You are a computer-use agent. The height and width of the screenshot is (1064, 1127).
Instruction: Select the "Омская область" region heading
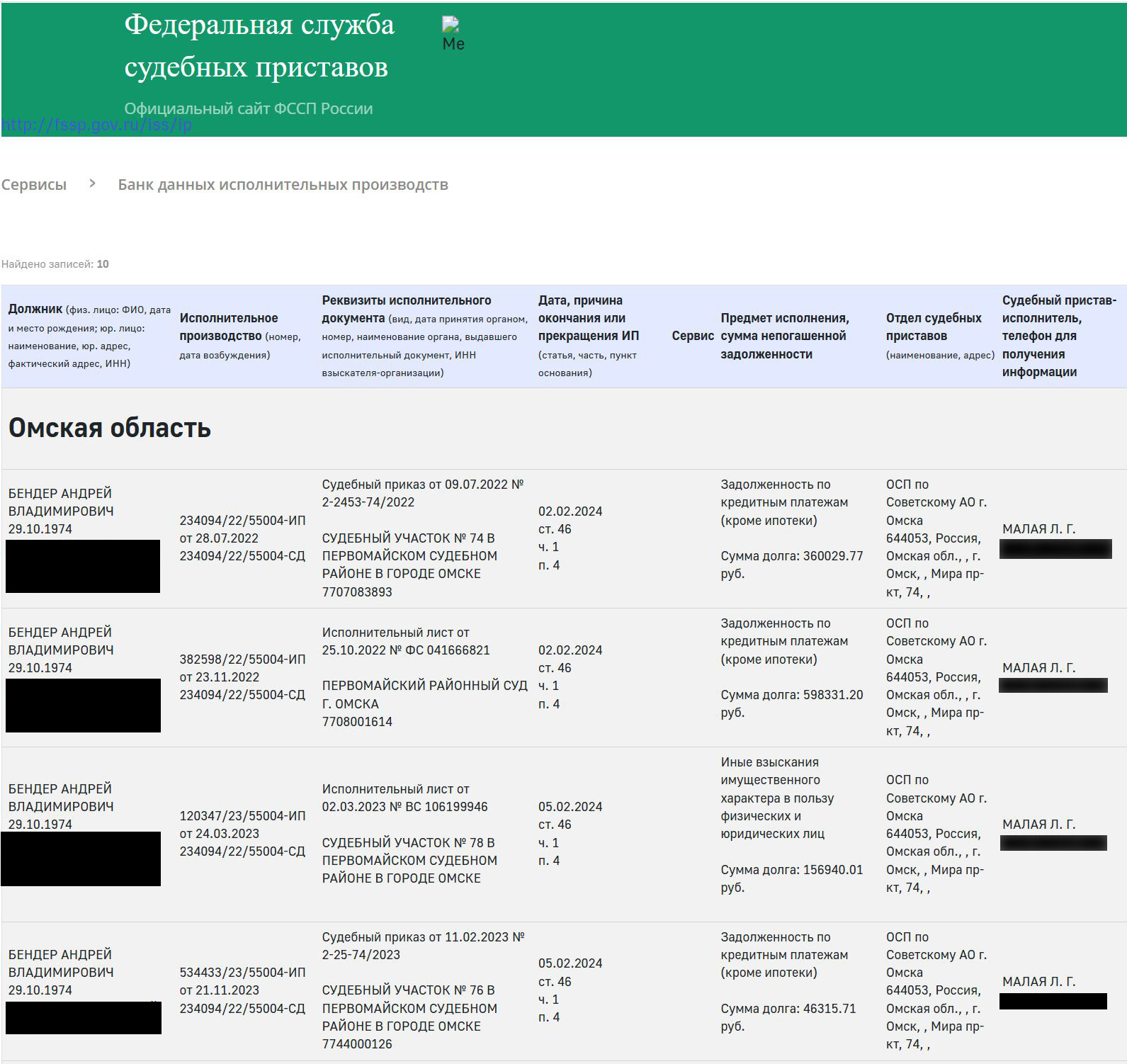110,428
